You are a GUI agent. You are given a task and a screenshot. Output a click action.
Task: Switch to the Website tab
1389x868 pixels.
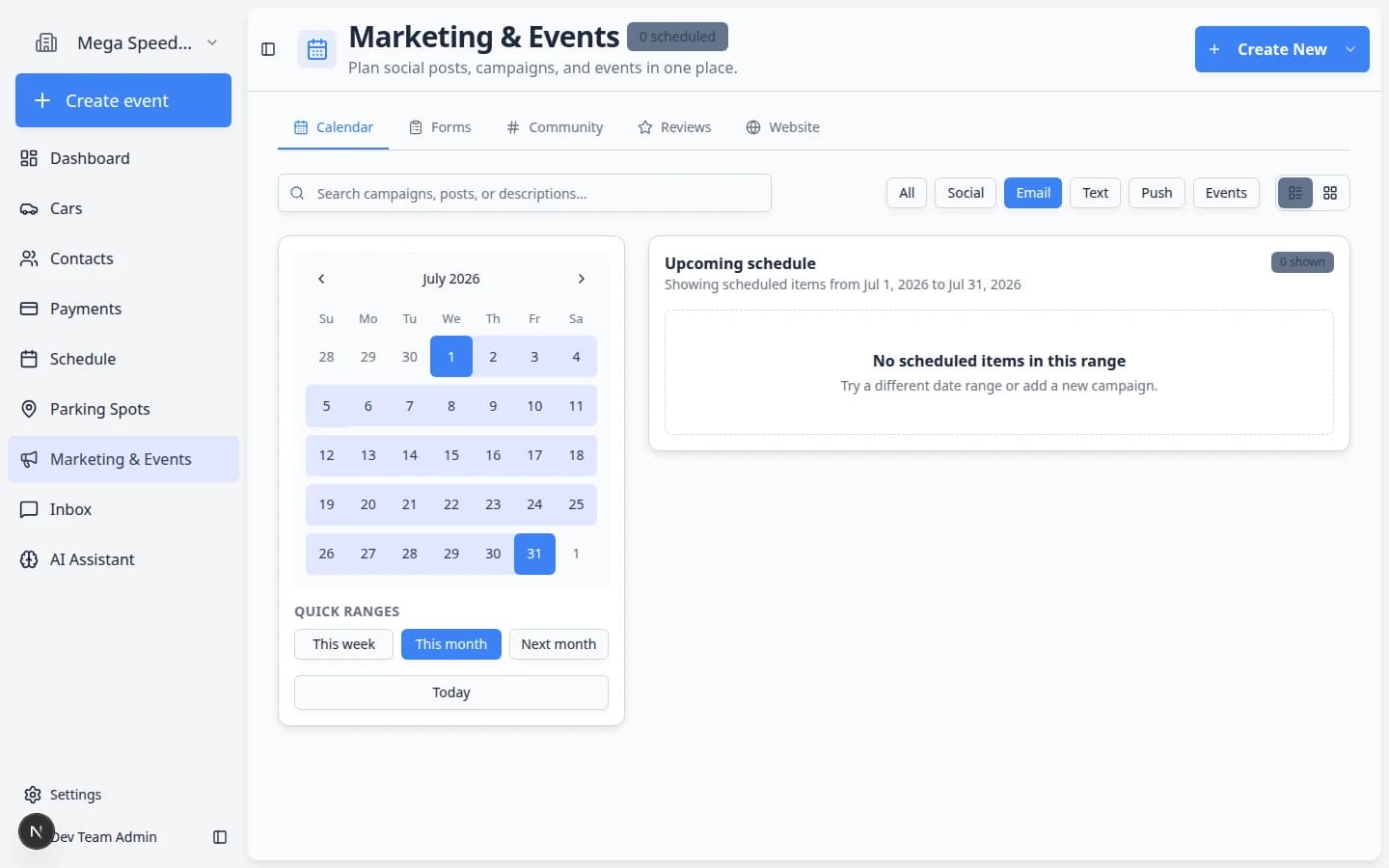click(x=782, y=127)
